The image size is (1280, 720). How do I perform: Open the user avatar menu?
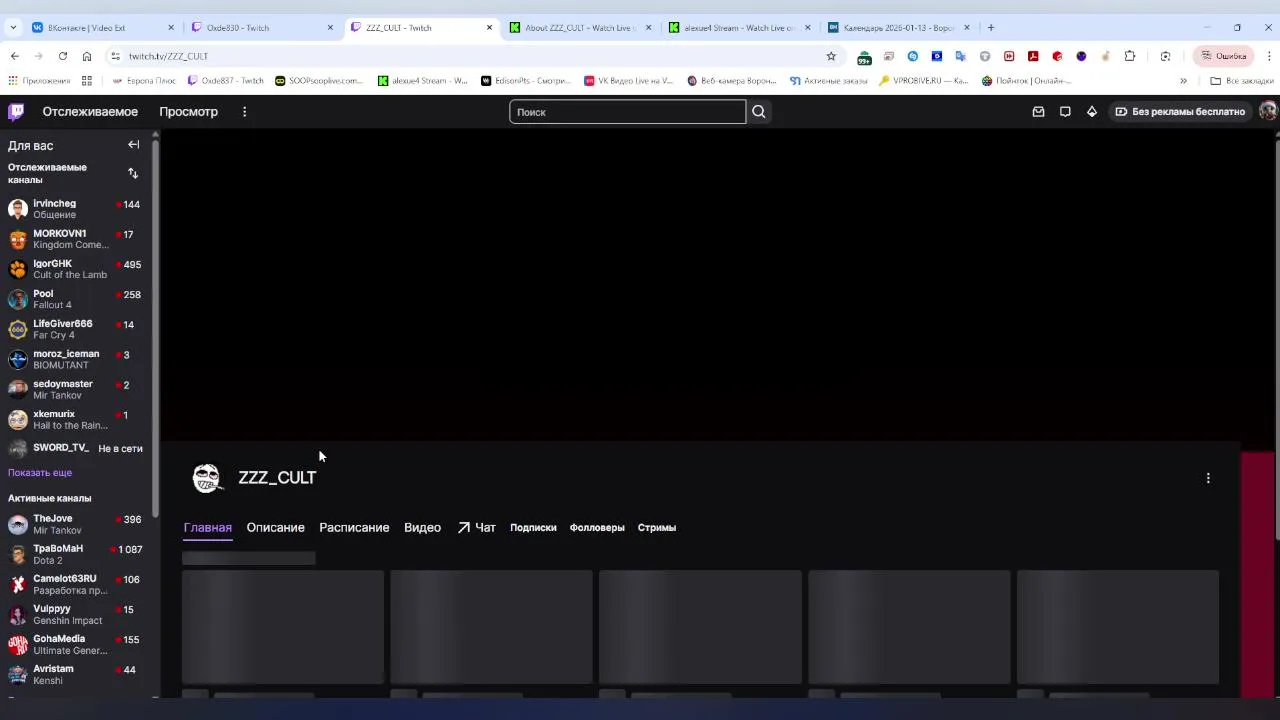[x=1268, y=112]
